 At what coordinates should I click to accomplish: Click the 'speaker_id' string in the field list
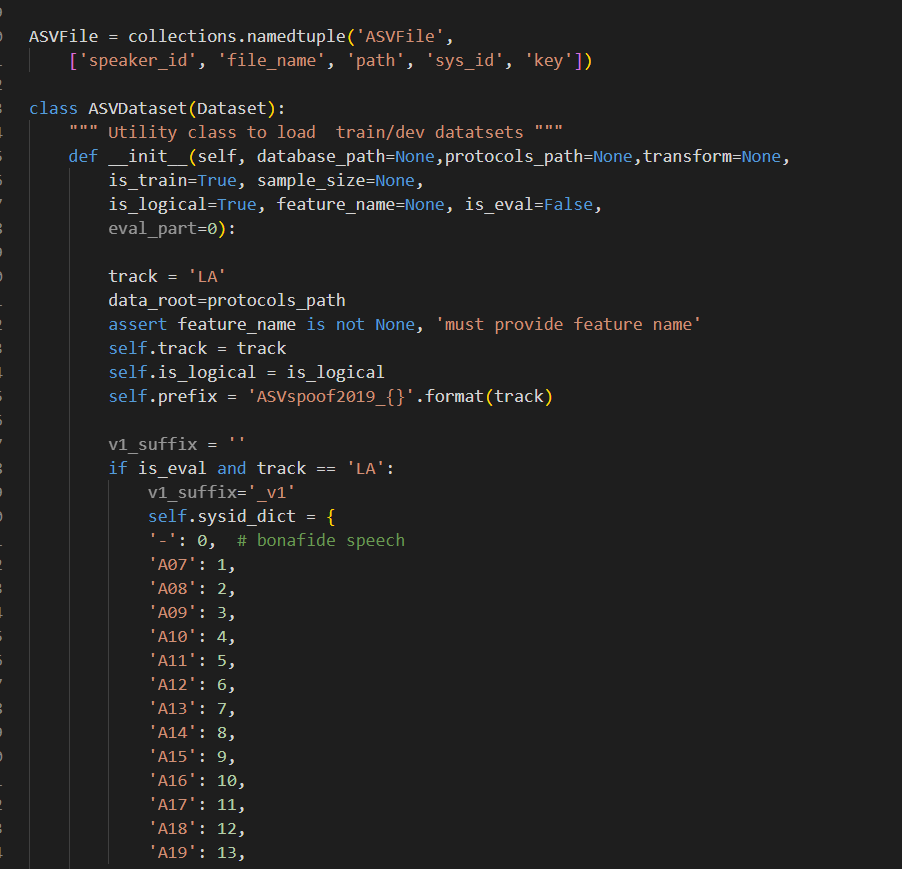pos(138,61)
